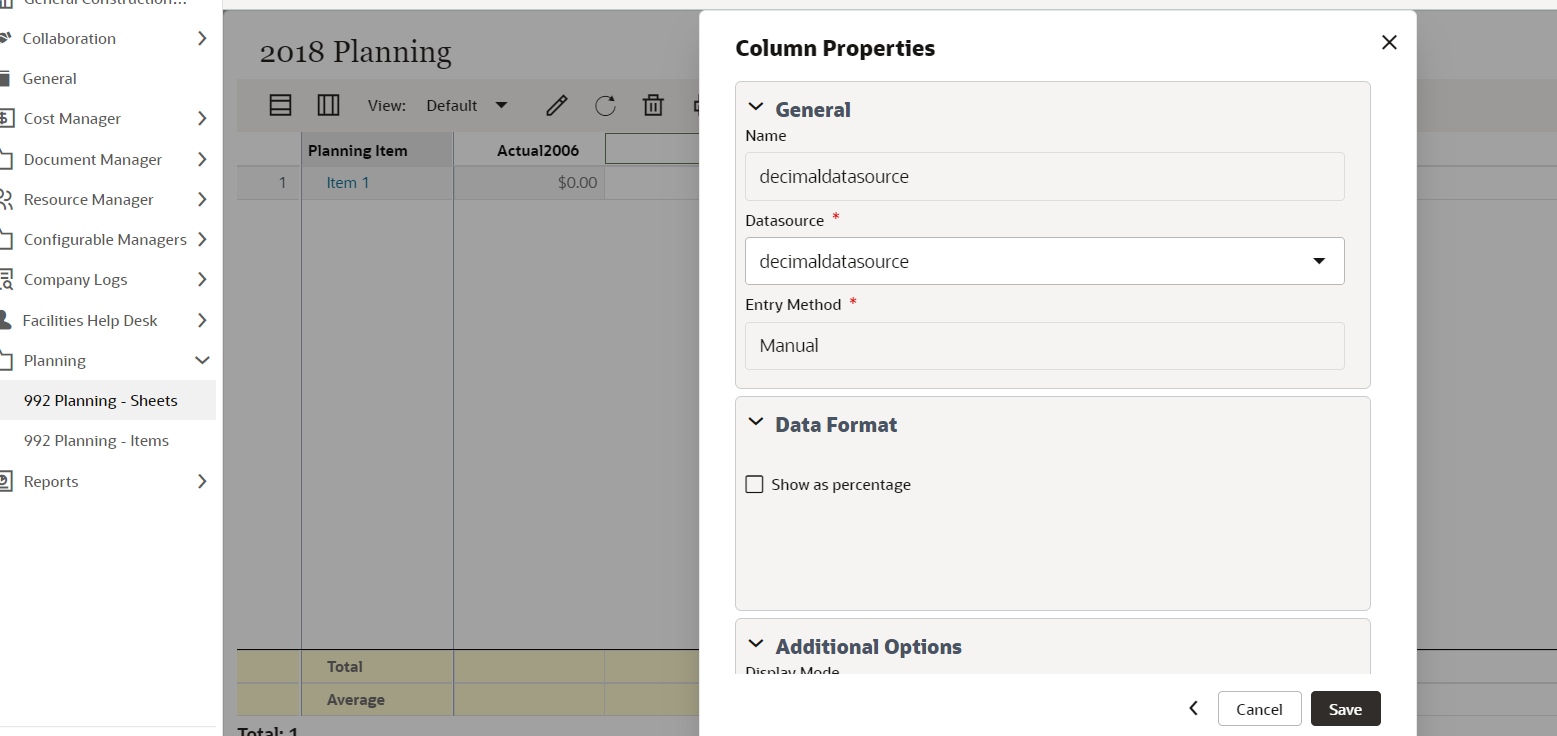The image size is (1557, 736).
Task: Click the Planning Item column header
Action: pyautogui.click(x=377, y=150)
